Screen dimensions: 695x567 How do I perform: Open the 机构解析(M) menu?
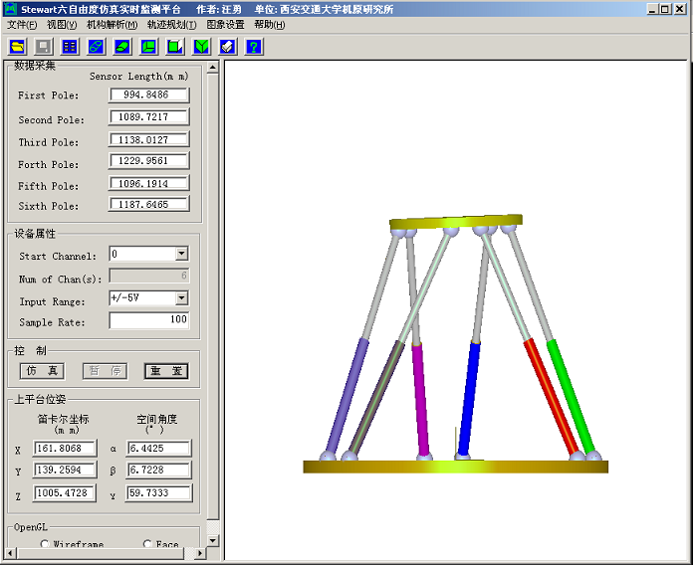[112, 24]
